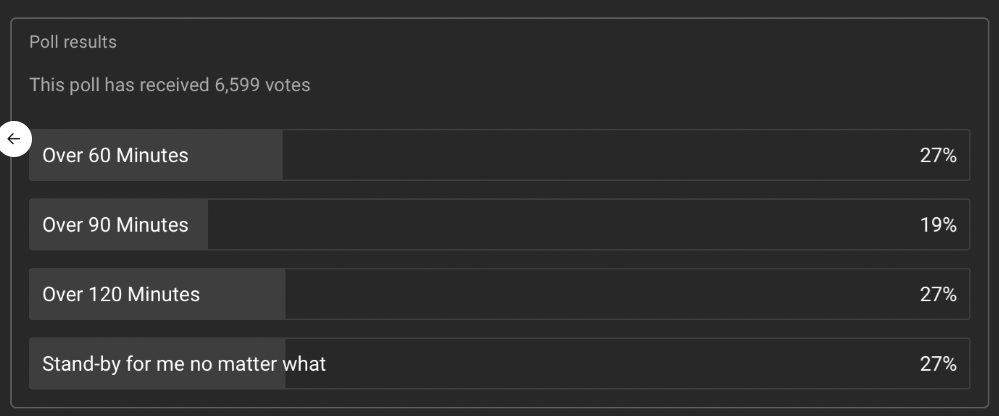Viewport: 999px width, 416px height.
Task: Select the "Over 90 Minutes" option label
Action: [115, 225]
